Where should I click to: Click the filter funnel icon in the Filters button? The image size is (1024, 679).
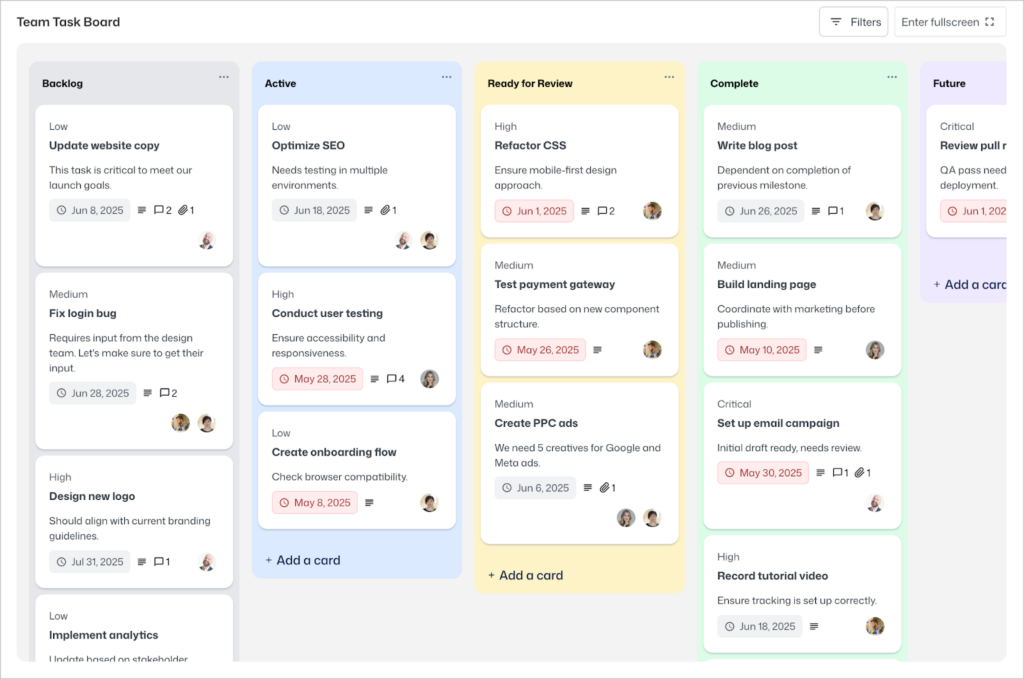(835, 21)
